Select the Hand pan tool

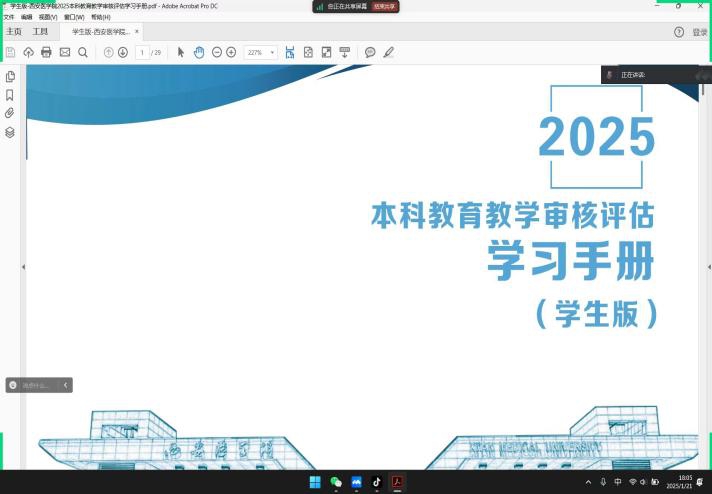199,52
